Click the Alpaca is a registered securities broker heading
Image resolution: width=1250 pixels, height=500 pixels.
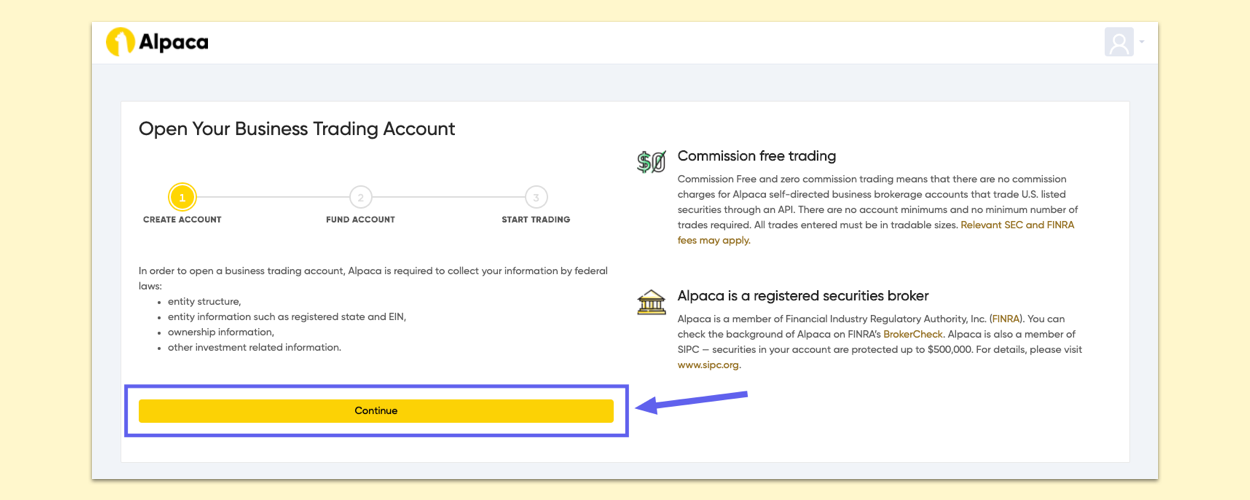click(x=803, y=296)
